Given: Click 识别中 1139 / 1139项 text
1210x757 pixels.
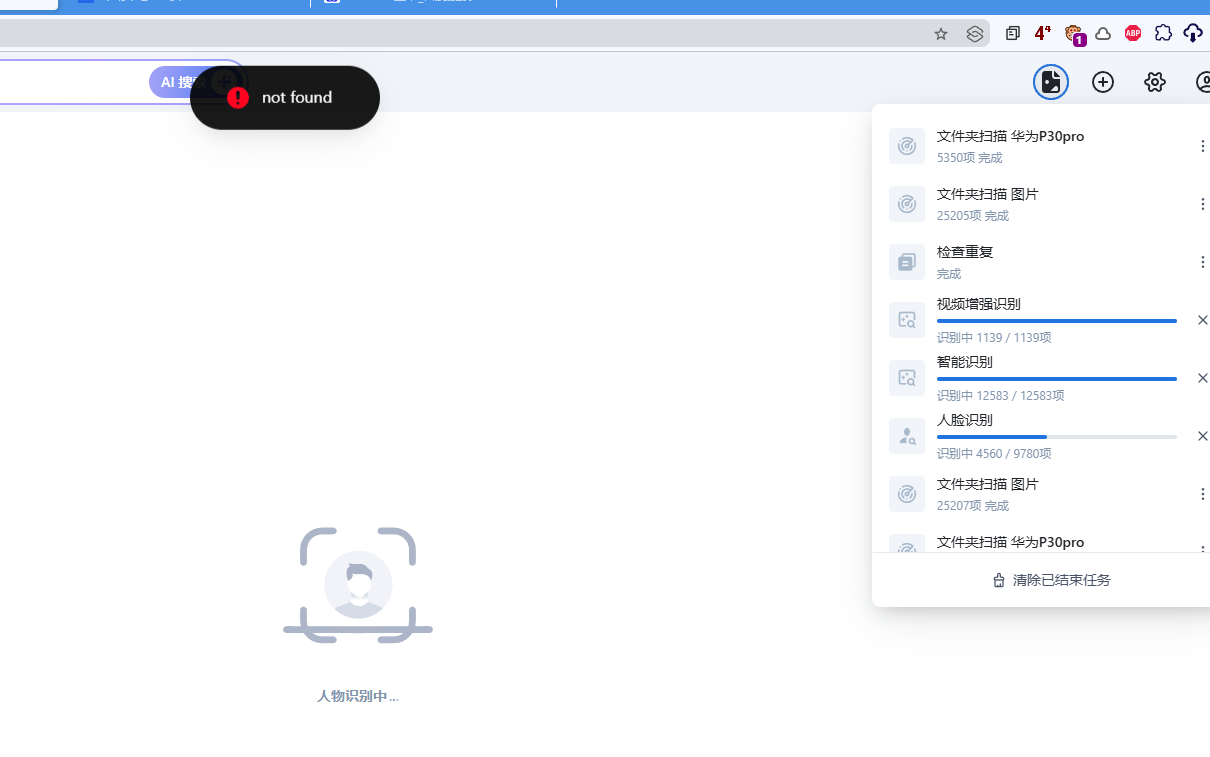Looking at the screenshot, I should click(994, 338).
